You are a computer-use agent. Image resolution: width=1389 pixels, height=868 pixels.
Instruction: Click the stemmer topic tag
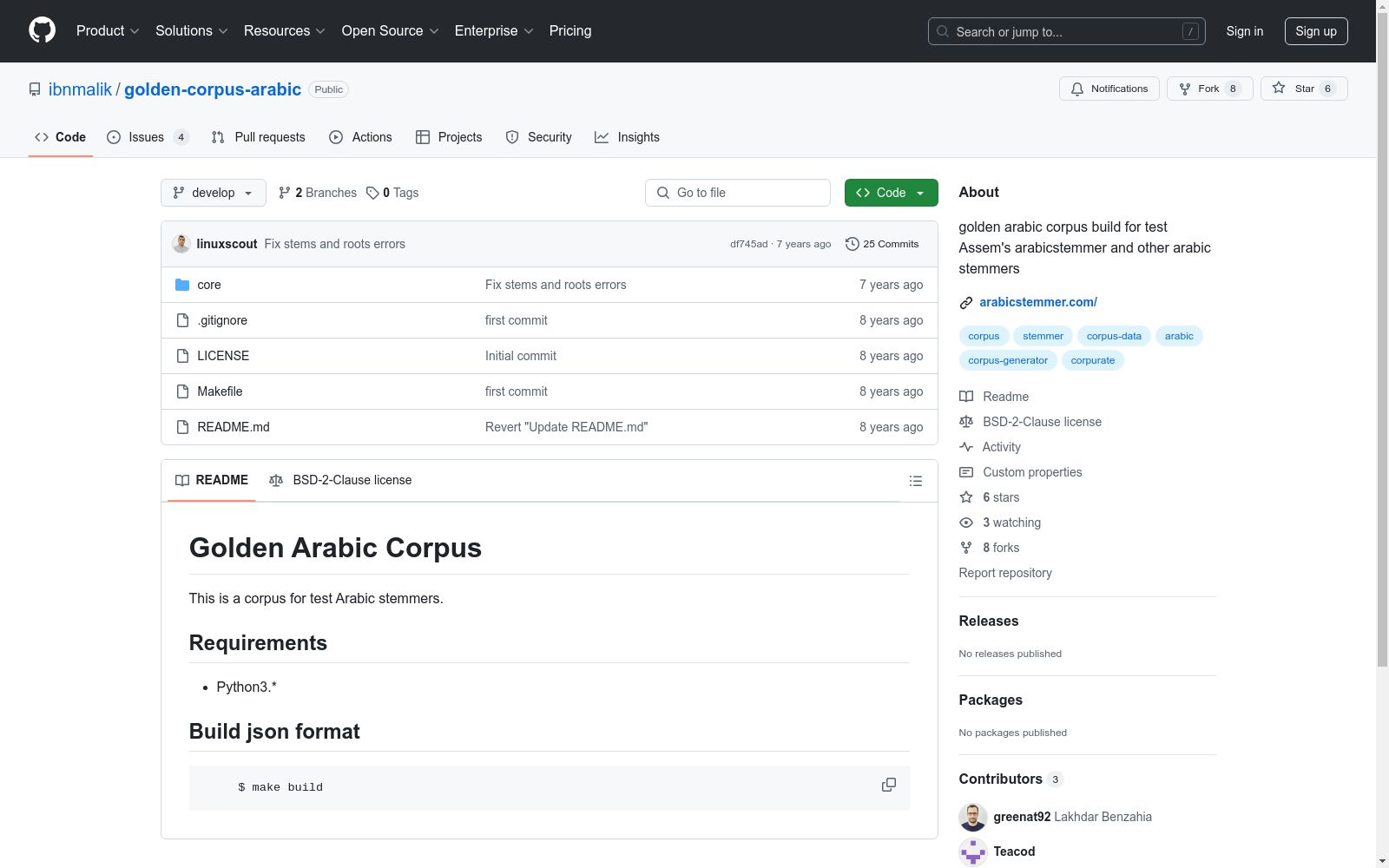tap(1043, 336)
